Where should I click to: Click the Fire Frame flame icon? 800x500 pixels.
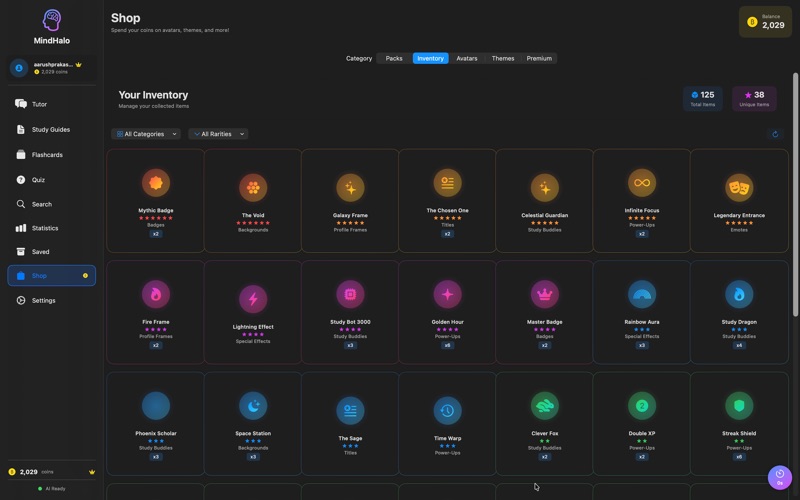point(156,294)
